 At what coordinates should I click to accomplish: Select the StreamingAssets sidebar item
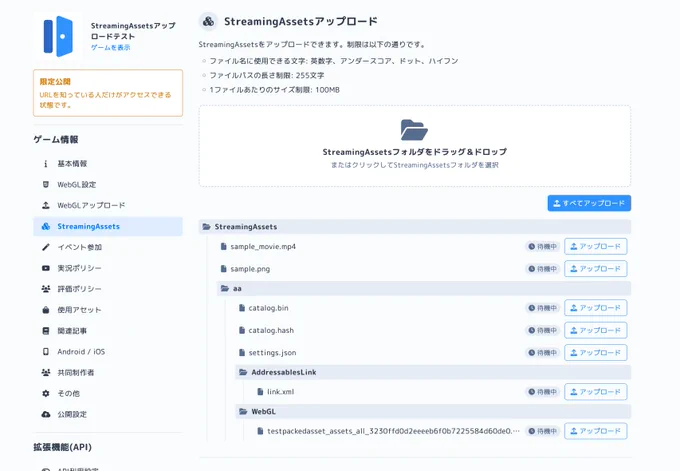[x=108, y=226]
